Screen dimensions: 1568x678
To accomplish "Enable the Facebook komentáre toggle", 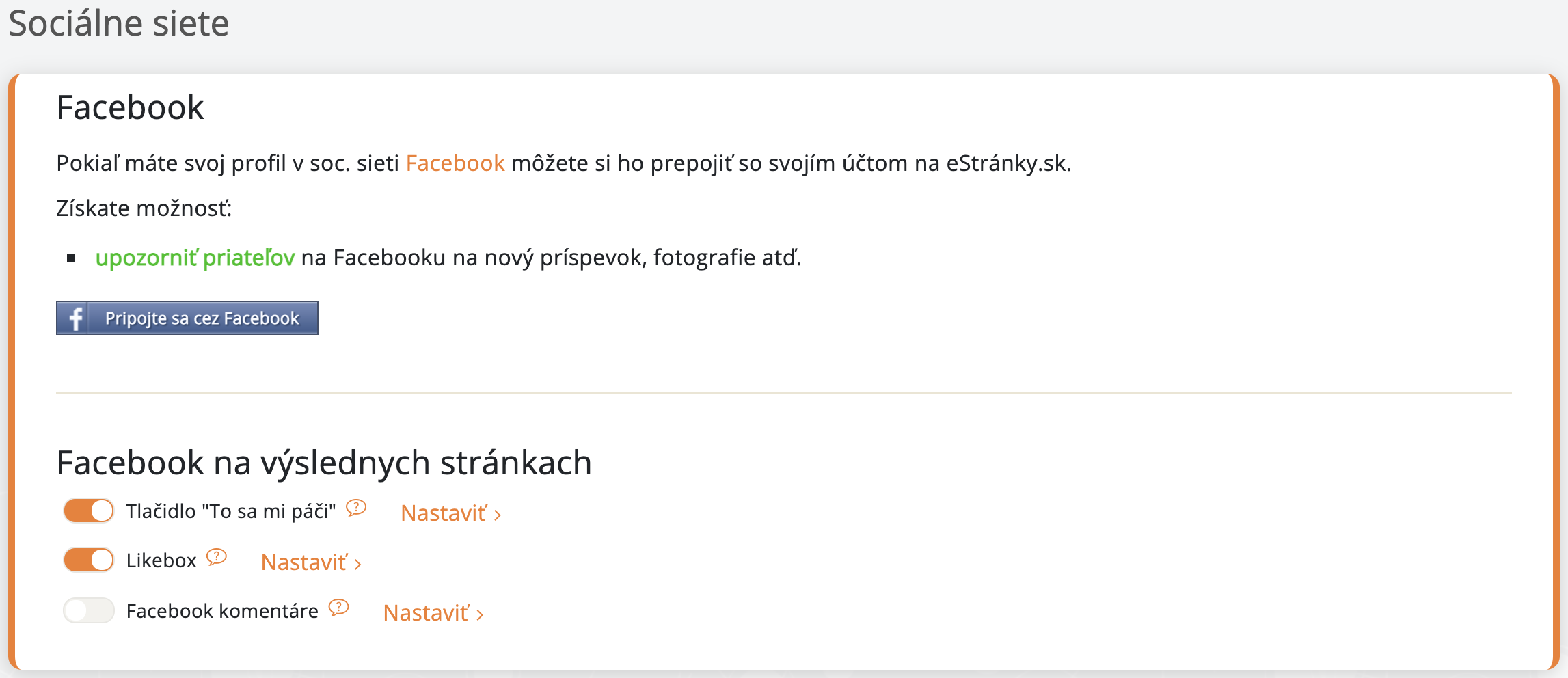I will pyautogui.click(x=90, y=610).
